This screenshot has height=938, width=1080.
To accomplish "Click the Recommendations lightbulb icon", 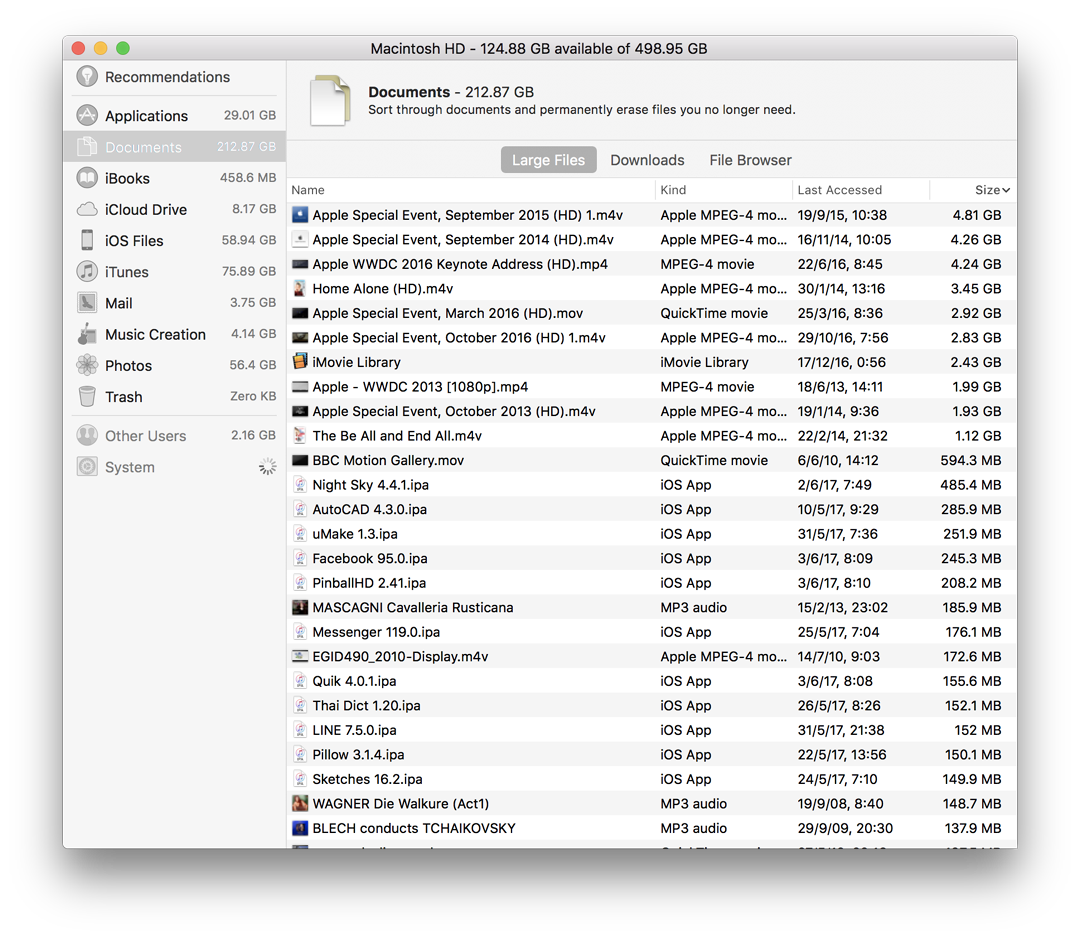I will pyautogui.click(x=87, y=76).
